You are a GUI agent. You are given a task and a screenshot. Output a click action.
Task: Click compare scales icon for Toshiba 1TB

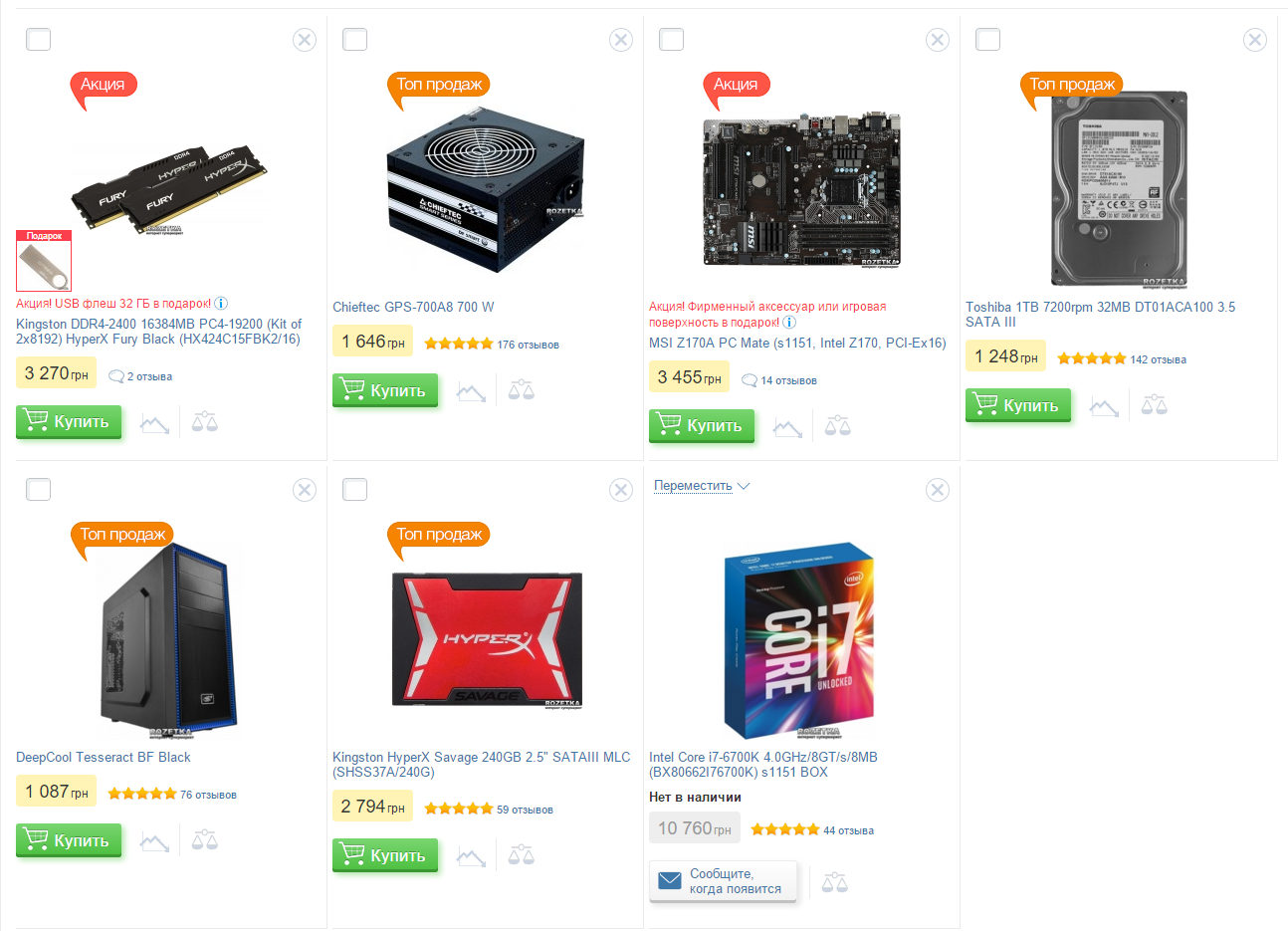(x=1155, y=405)
